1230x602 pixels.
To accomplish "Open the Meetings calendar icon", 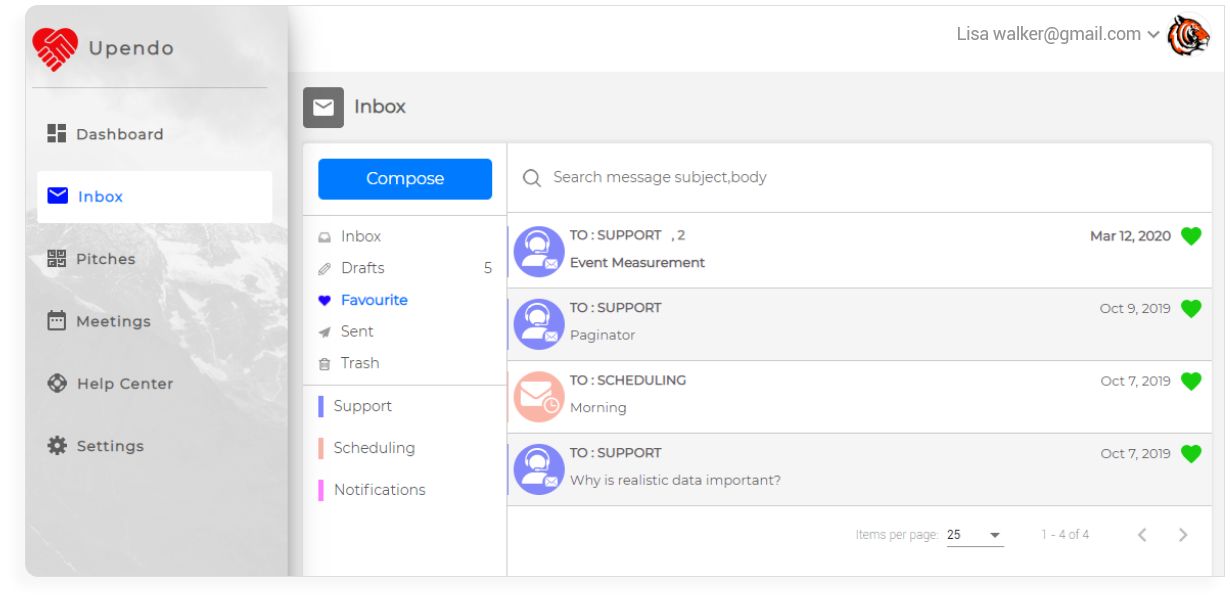I will click(57, 321).
